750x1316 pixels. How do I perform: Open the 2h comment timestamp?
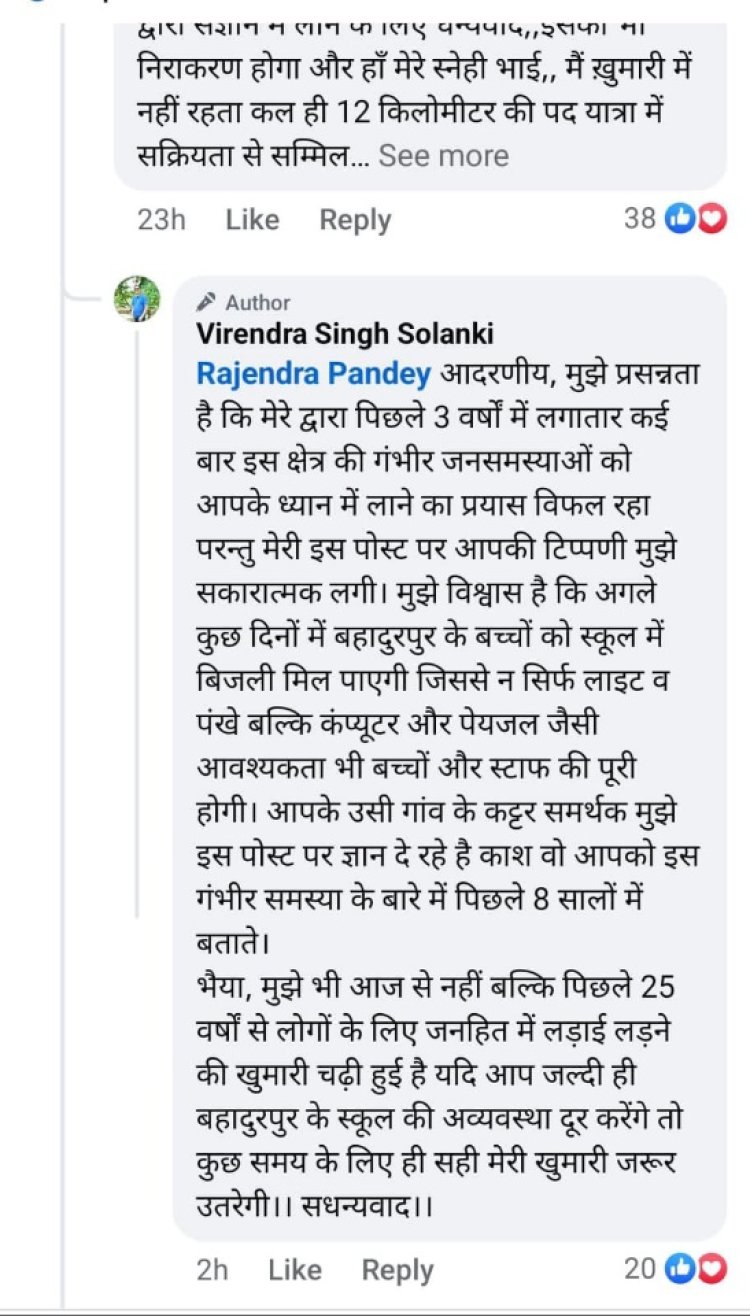pos(212,1270)
